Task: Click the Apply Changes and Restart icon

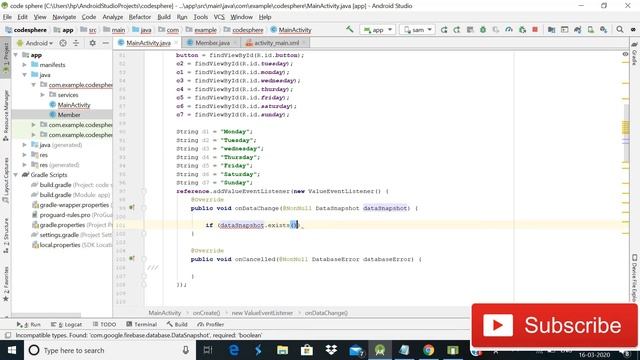Action: pyautogui.click(x=444, y=30)
